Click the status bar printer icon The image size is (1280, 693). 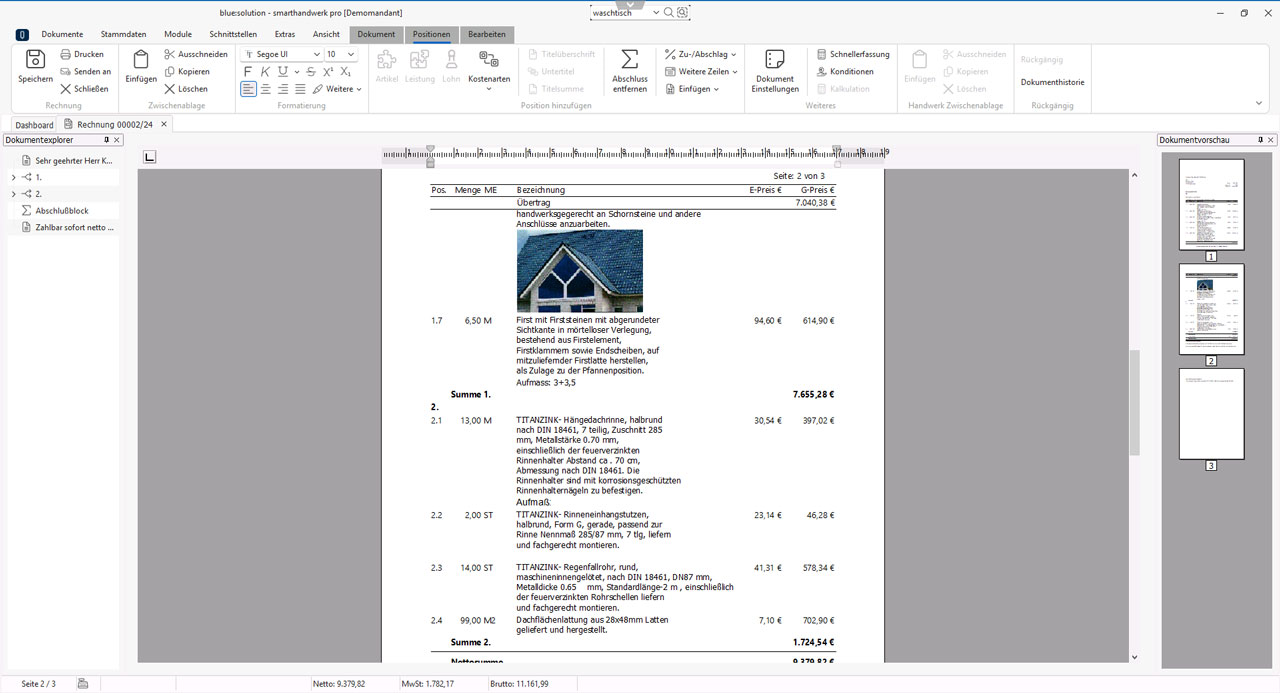pos(82,684)
